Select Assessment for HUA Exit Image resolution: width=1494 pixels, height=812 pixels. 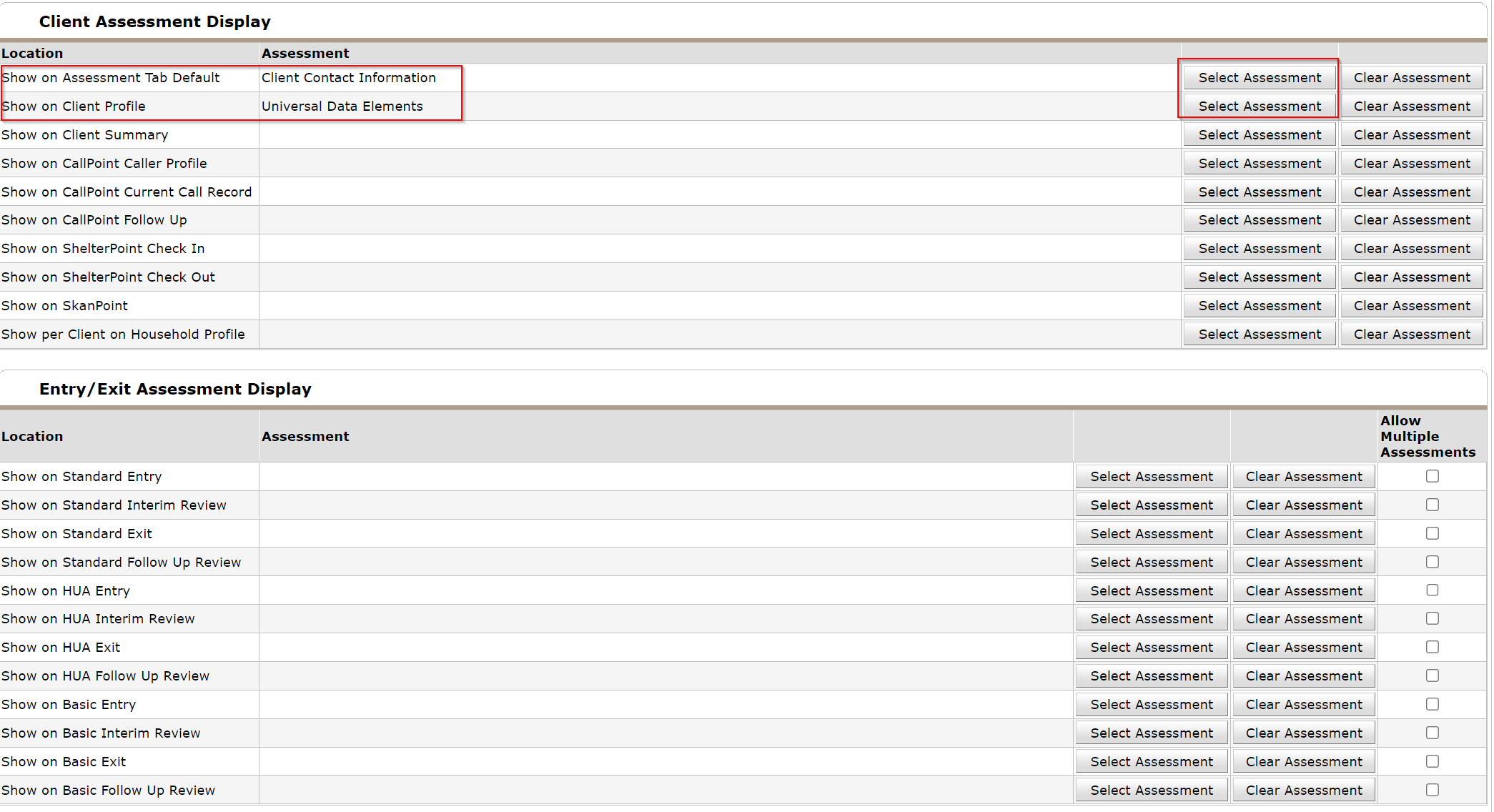click(x=1151, y=647)
